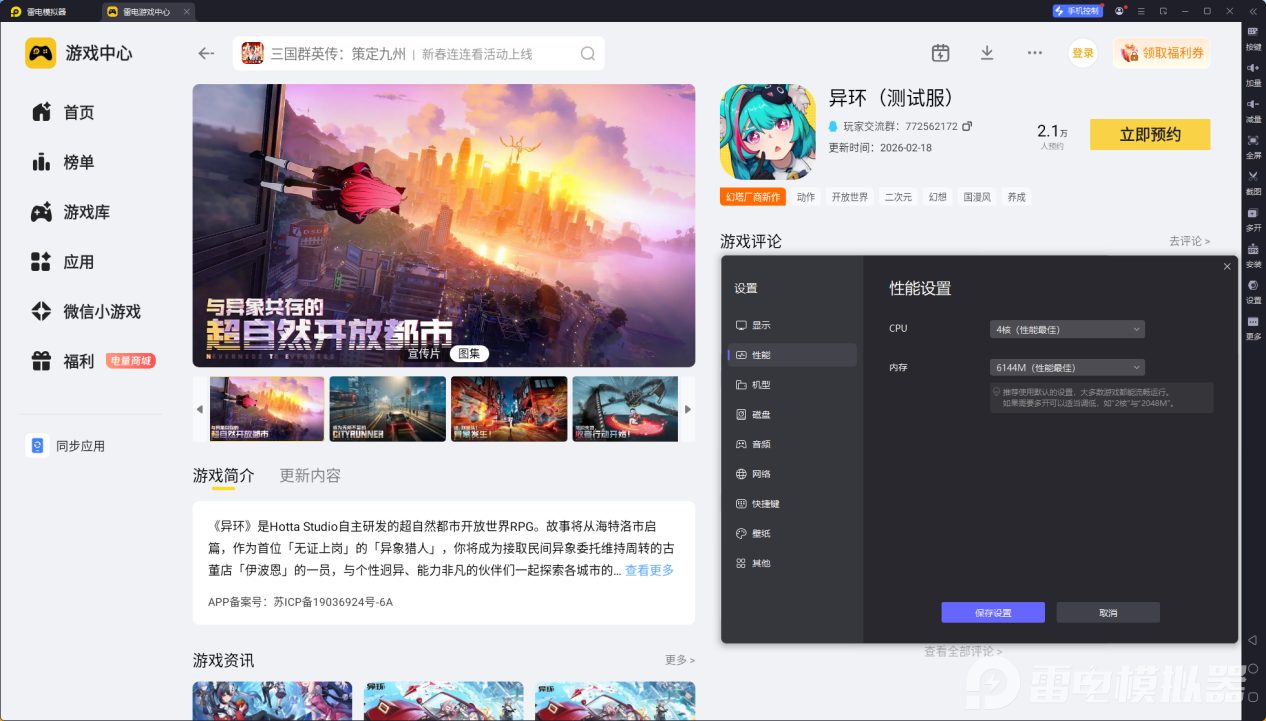Image resolution: width=1266 pixels, height=721 pixels.
Task: Open the CPU 4核 dropdown
Action: click(1067, 329)
